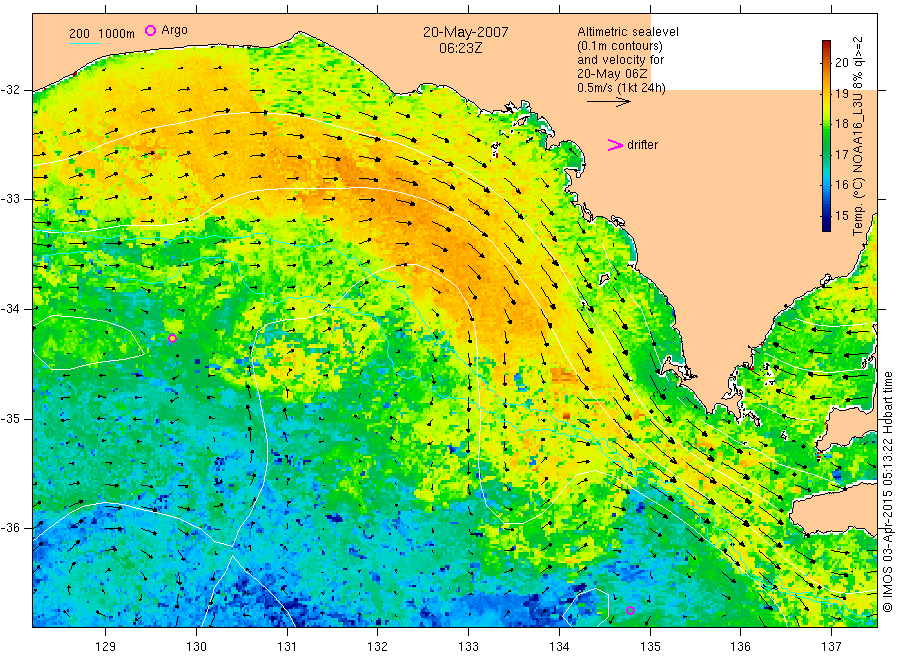
Task: Click the latitude axis label '-35'
Action: coord(10,418)
